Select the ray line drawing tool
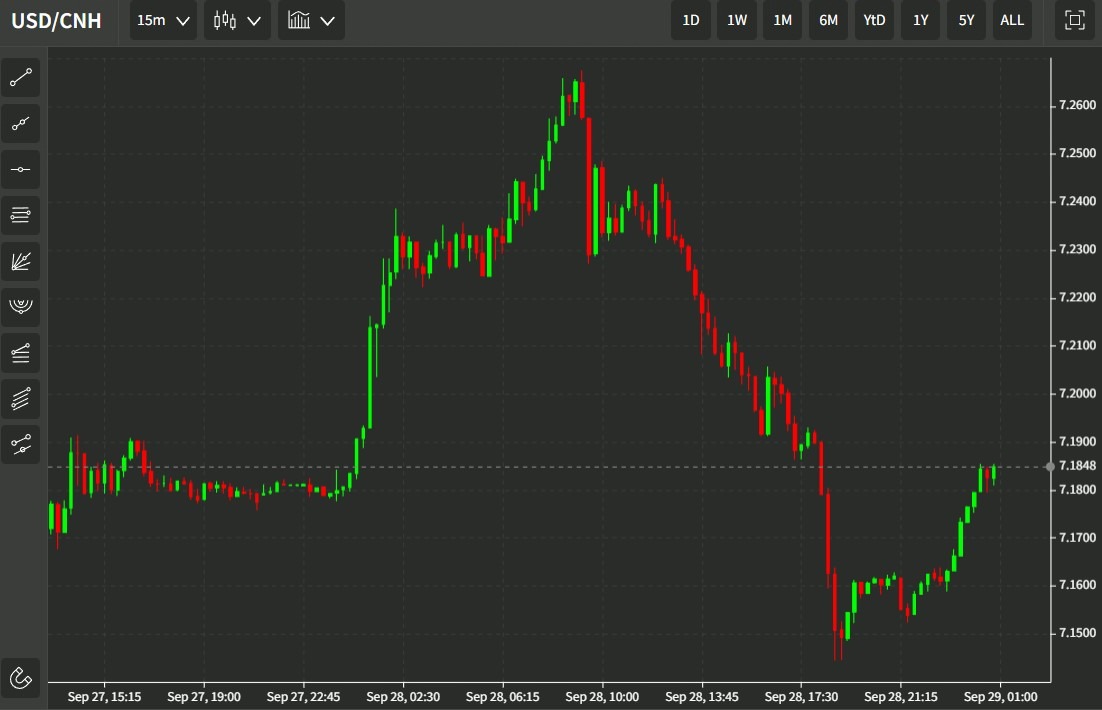 (x=21, y=124)
